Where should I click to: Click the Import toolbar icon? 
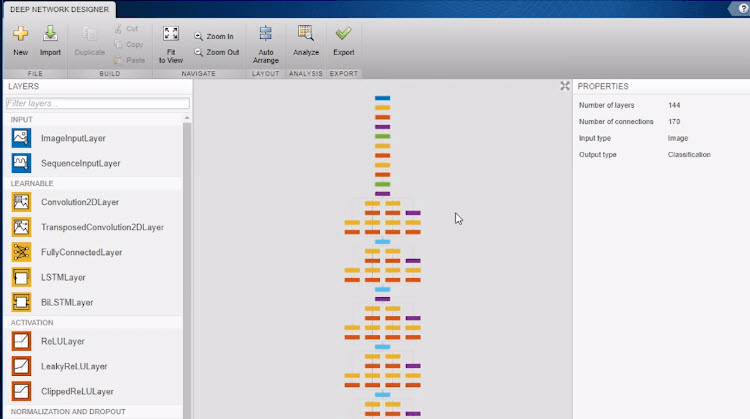pyautogui.click(x=50, y=33)
